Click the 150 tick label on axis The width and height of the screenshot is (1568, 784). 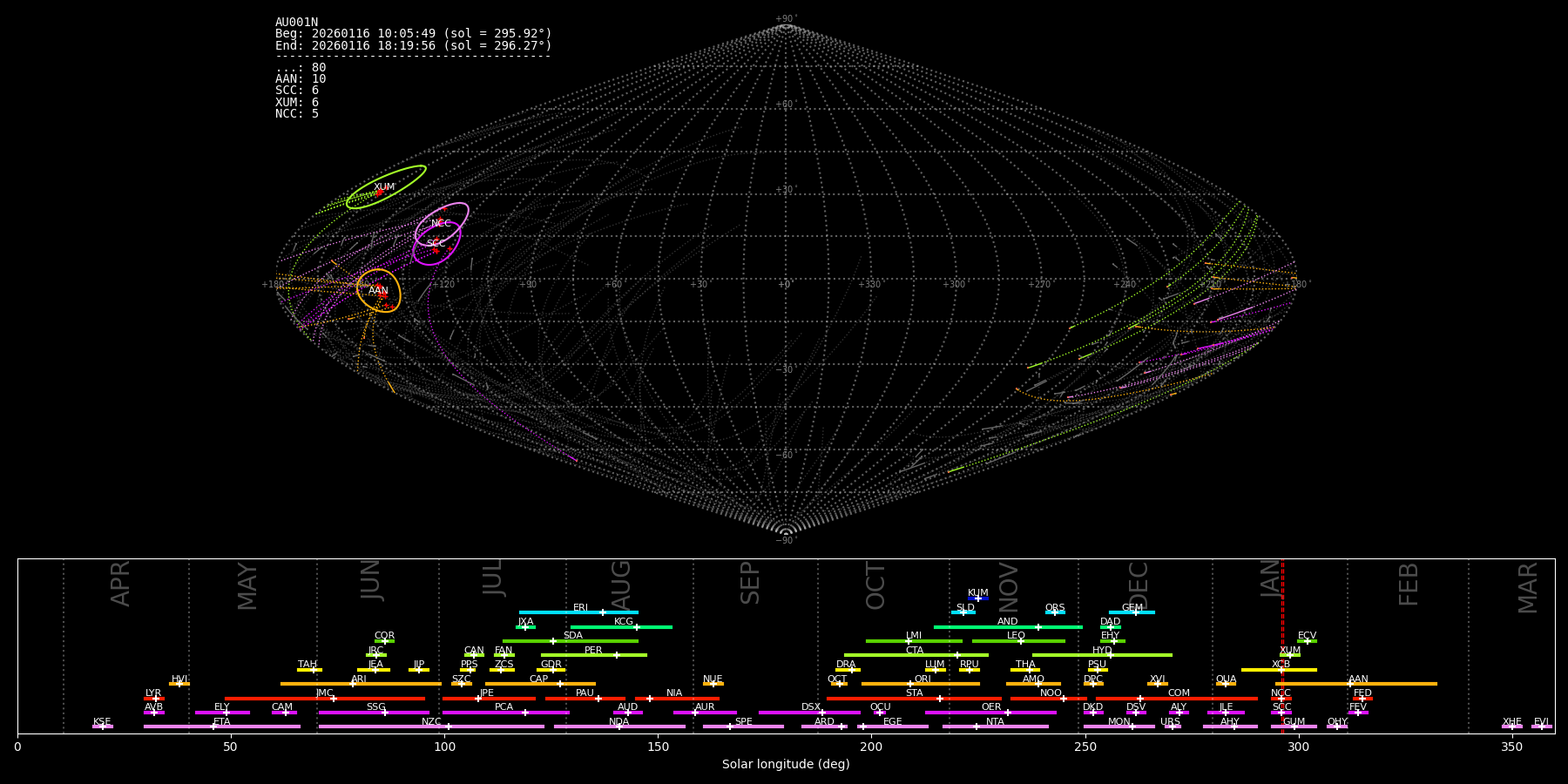click(658, 747)
